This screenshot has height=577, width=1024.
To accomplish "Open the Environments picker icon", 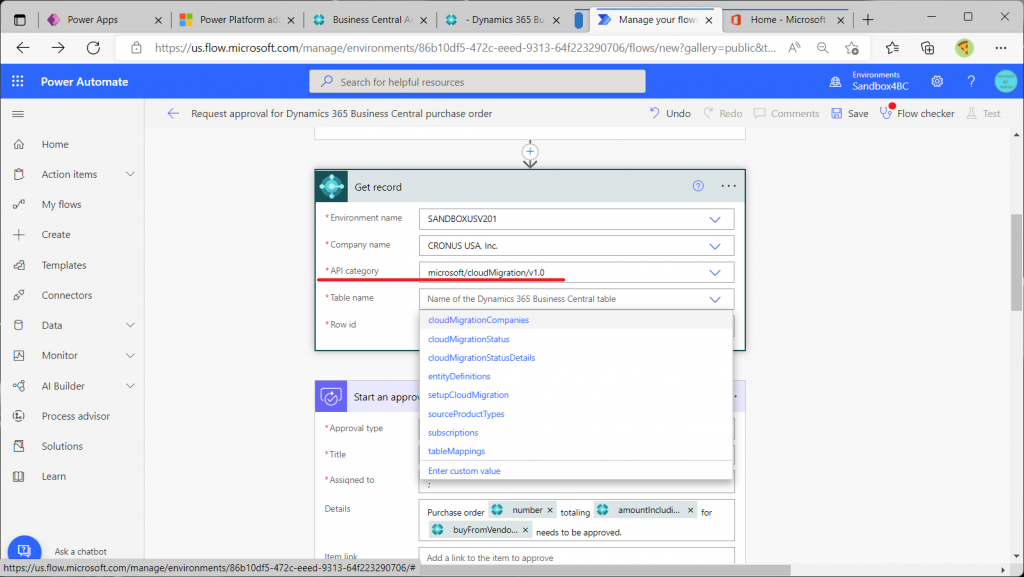I will coord(835,82).
